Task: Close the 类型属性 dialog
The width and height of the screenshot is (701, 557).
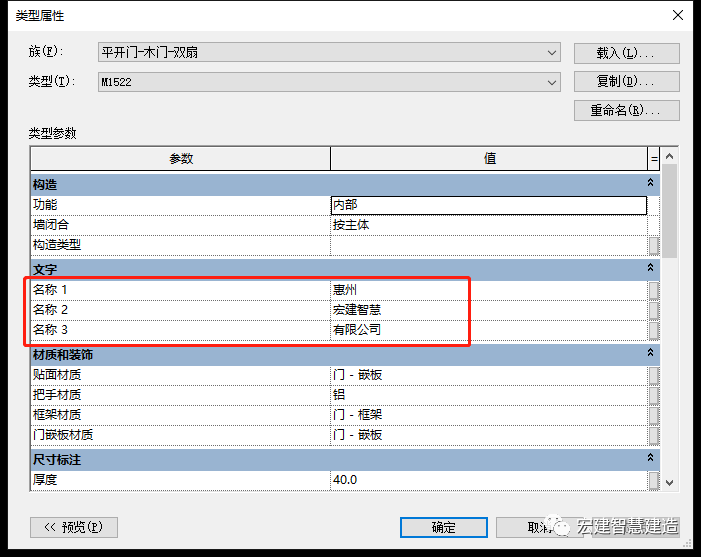Action: pyautogui.click(x=678, y=15)
